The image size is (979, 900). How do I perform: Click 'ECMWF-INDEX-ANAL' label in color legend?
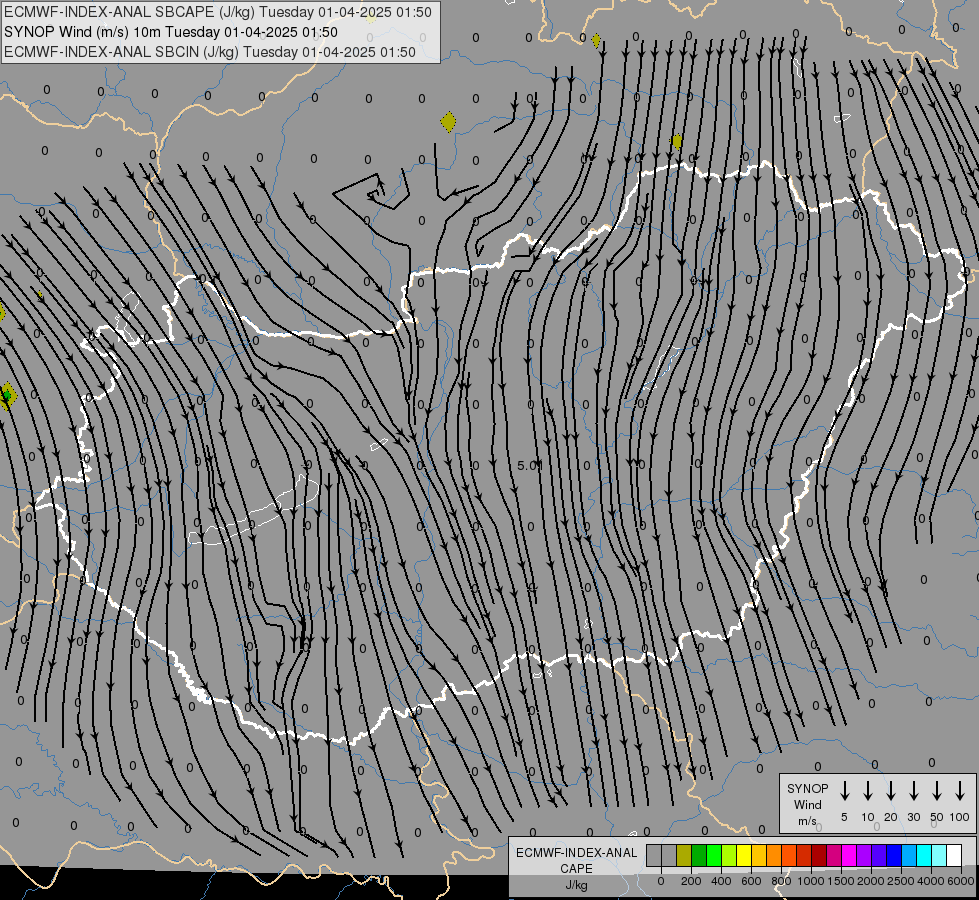(x=576, y=853)
